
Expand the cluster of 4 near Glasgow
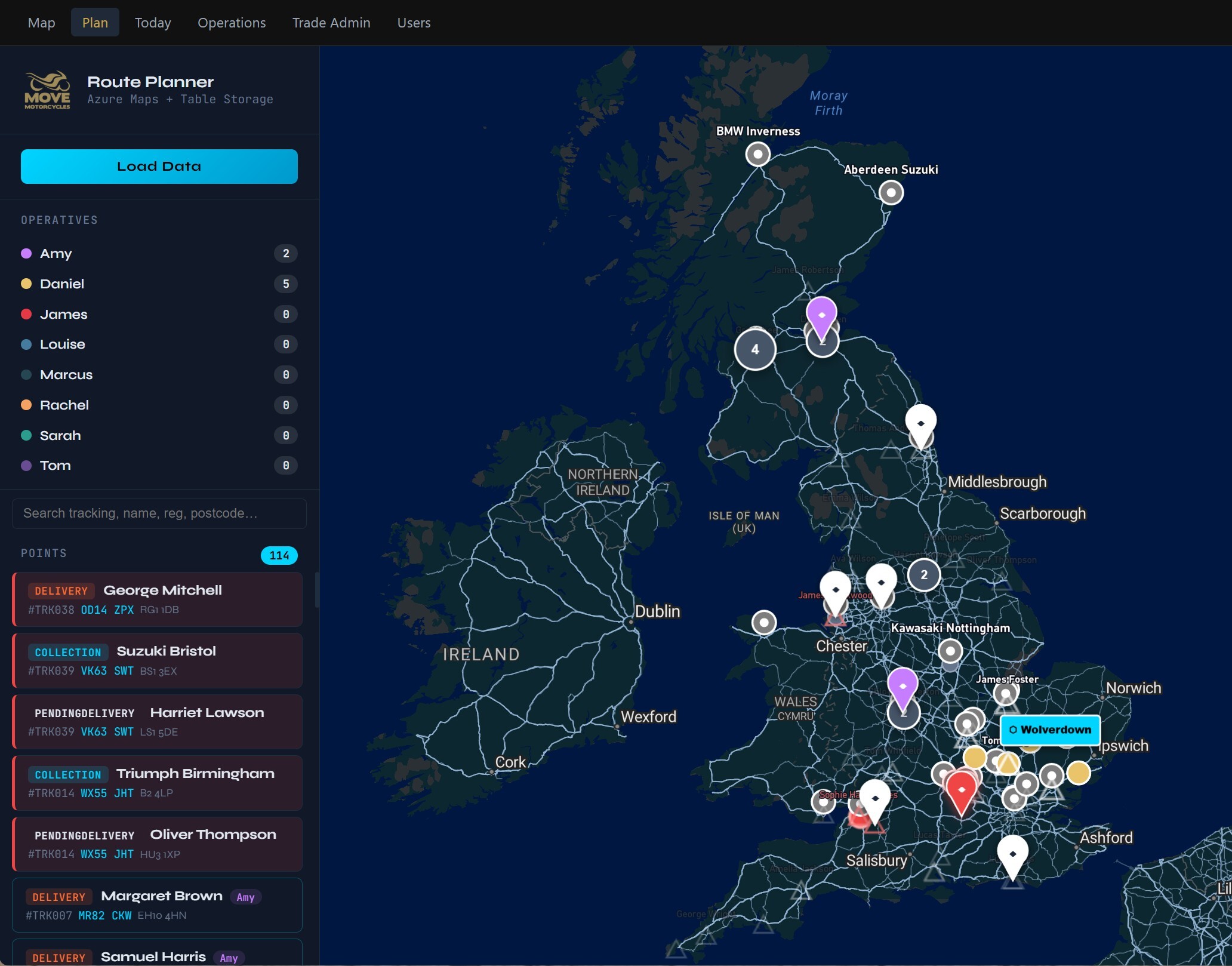tap(755, 349)
